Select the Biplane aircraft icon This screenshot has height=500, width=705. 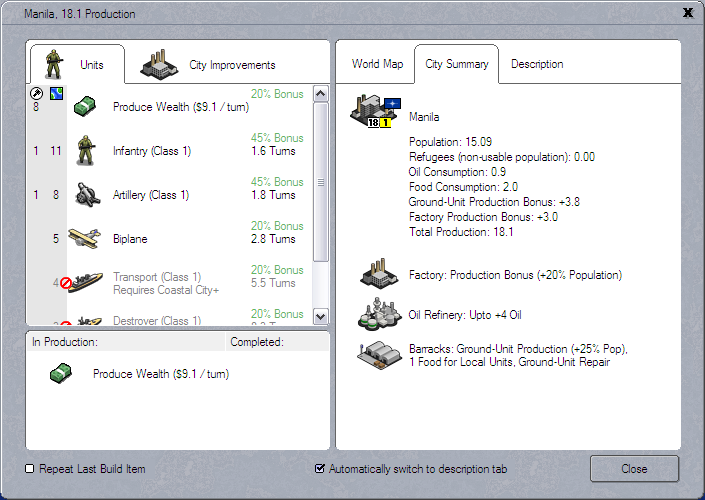[x=85, y=238]
